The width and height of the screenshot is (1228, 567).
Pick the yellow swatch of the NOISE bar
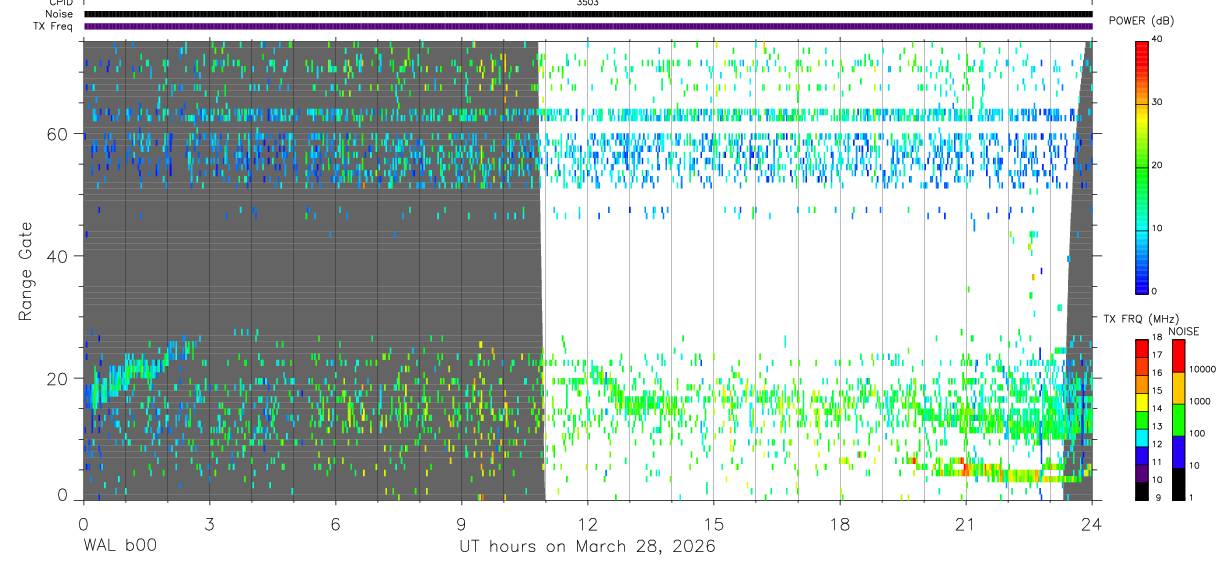1178,388
